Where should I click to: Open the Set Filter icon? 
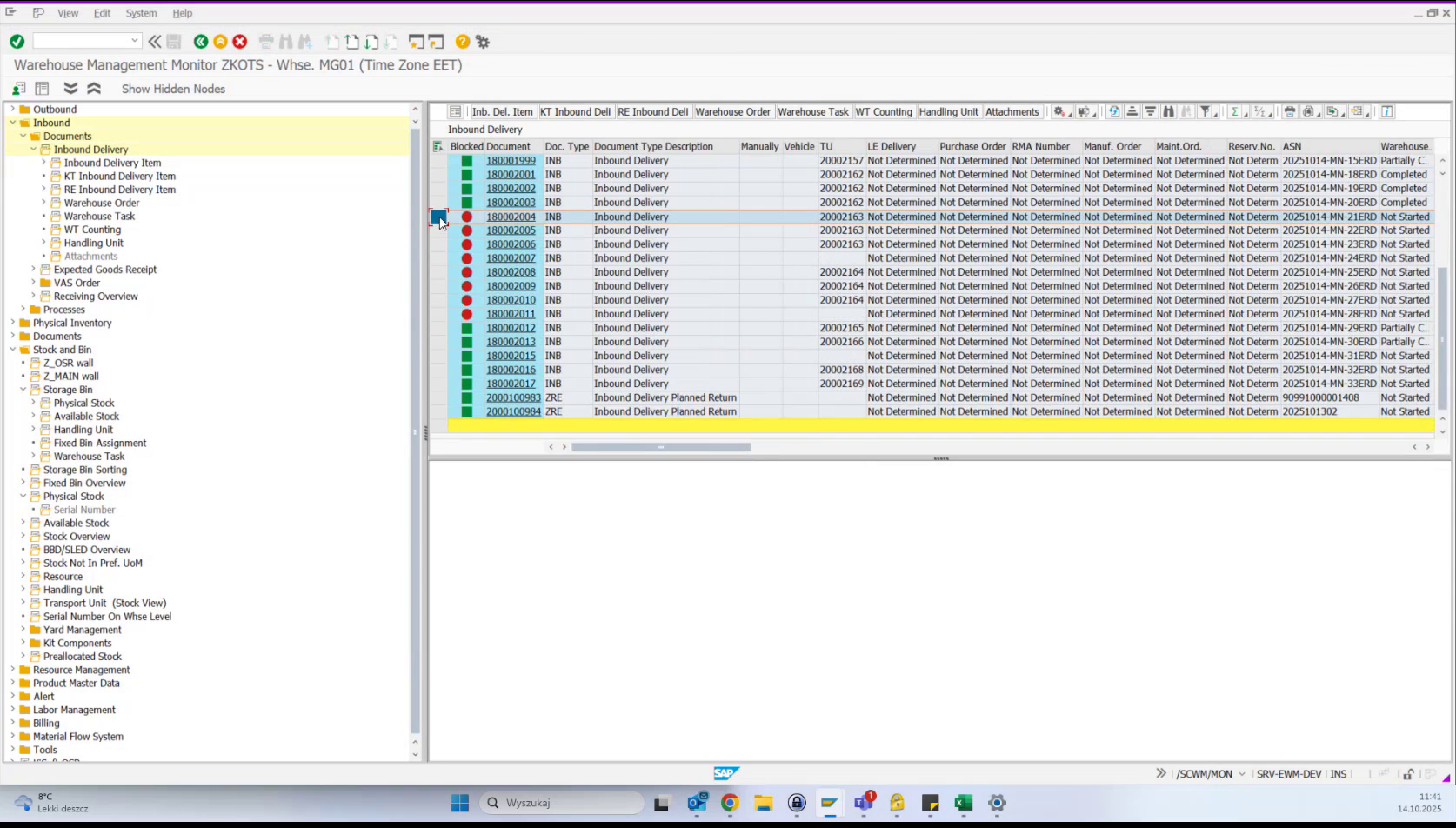1206,111
